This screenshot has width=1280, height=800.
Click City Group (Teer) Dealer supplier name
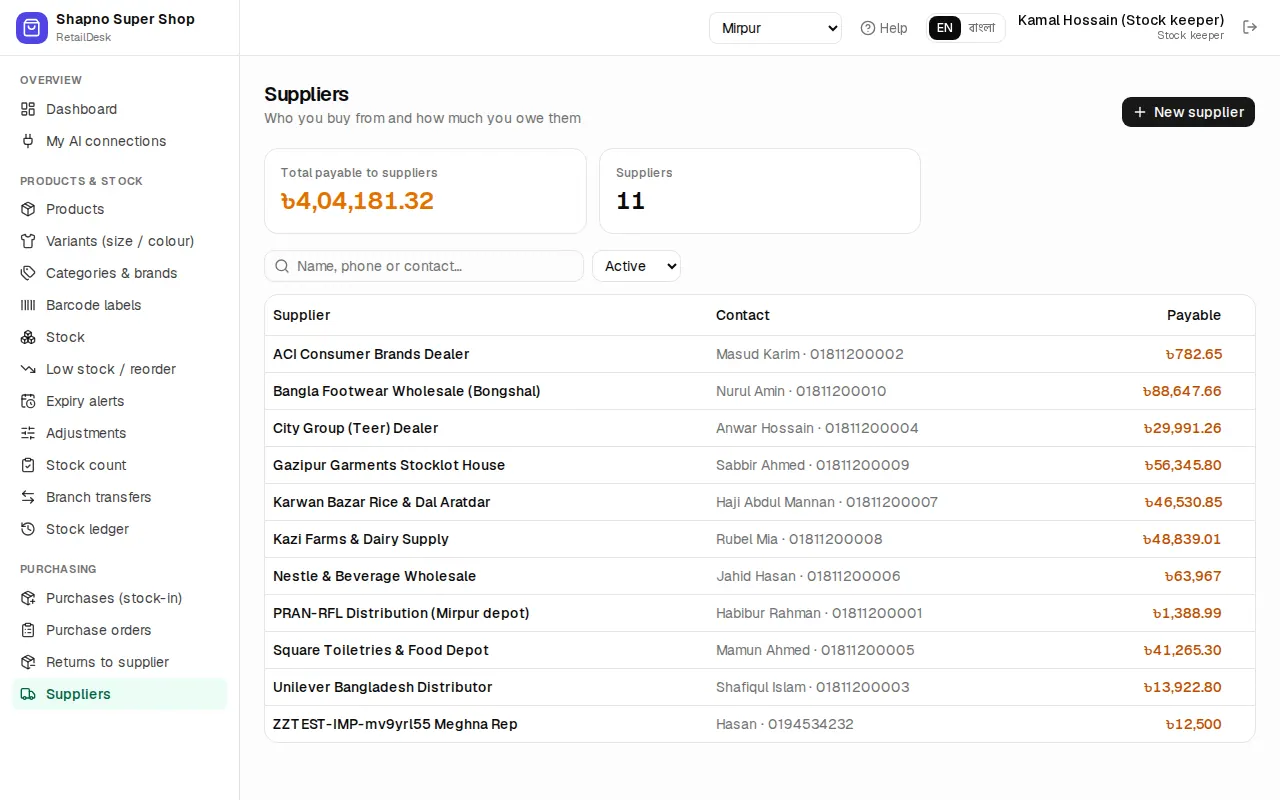pos(356,428)
